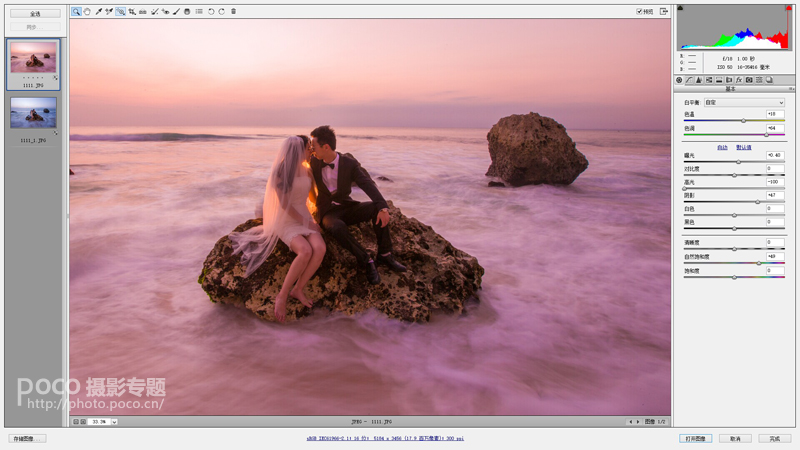This screenshot has width=800, height=450.
Task: Click the Contrast (对比度) slider handle
Action: click(734, 175)
